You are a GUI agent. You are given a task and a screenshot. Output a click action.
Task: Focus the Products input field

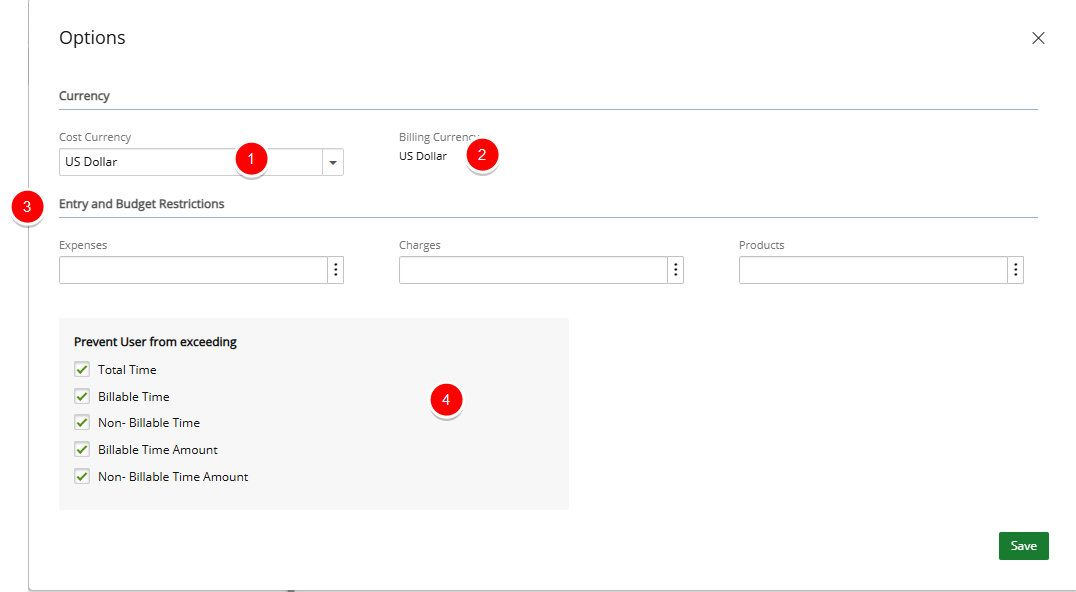873,270
